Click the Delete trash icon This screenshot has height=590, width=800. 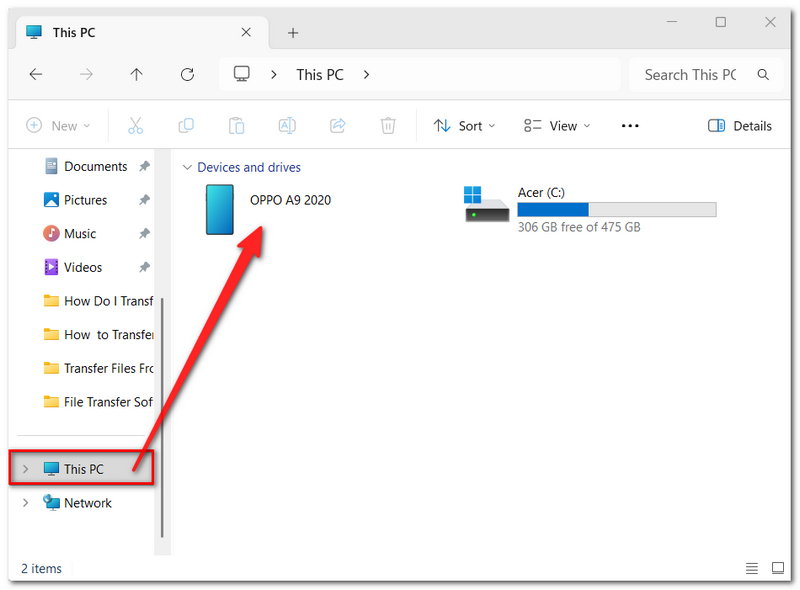coord(388,126)
